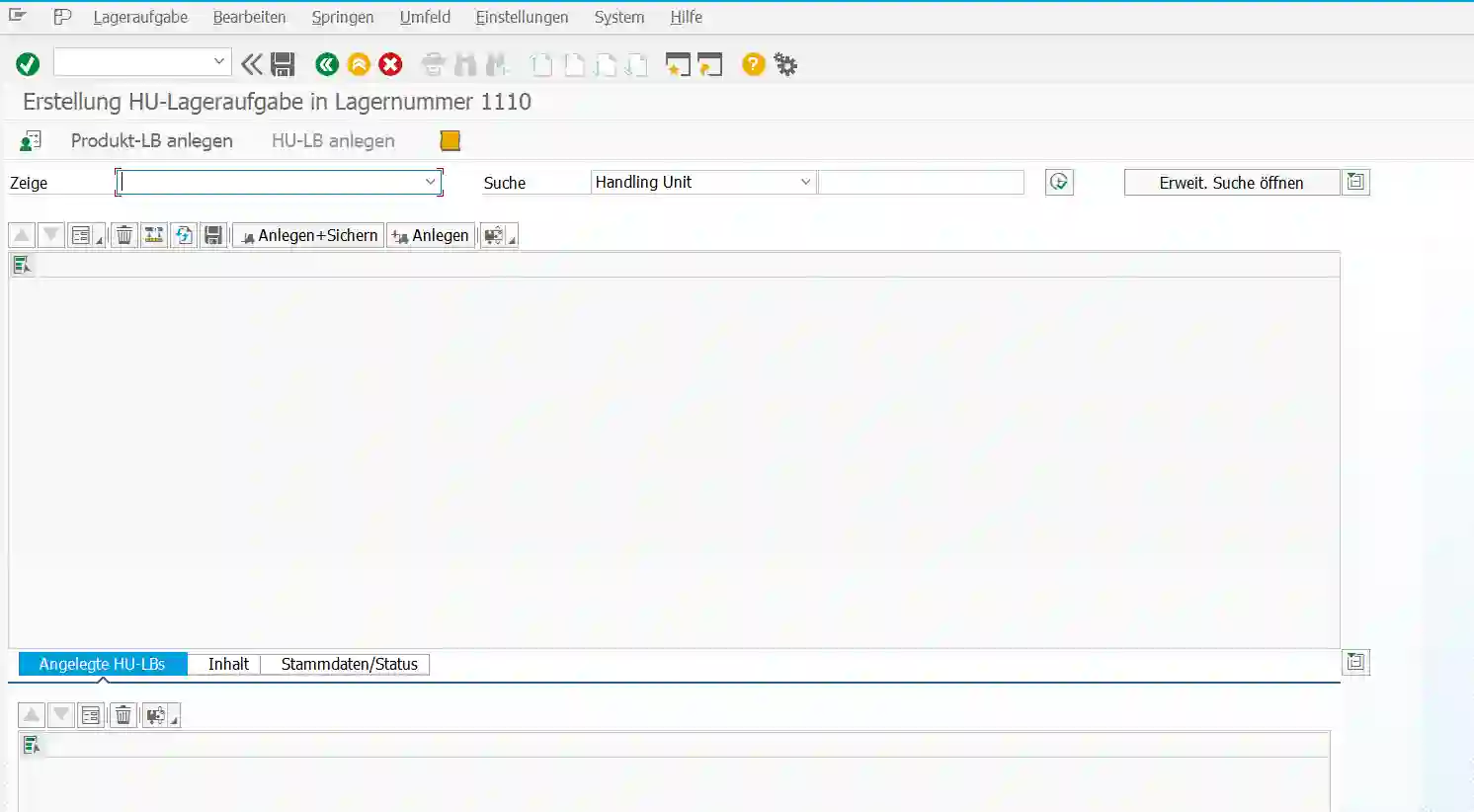Viewport: 1474px width, 812px height.
Task: Click the Refresh icon in upper table toolbar
Action: [184, 235]
